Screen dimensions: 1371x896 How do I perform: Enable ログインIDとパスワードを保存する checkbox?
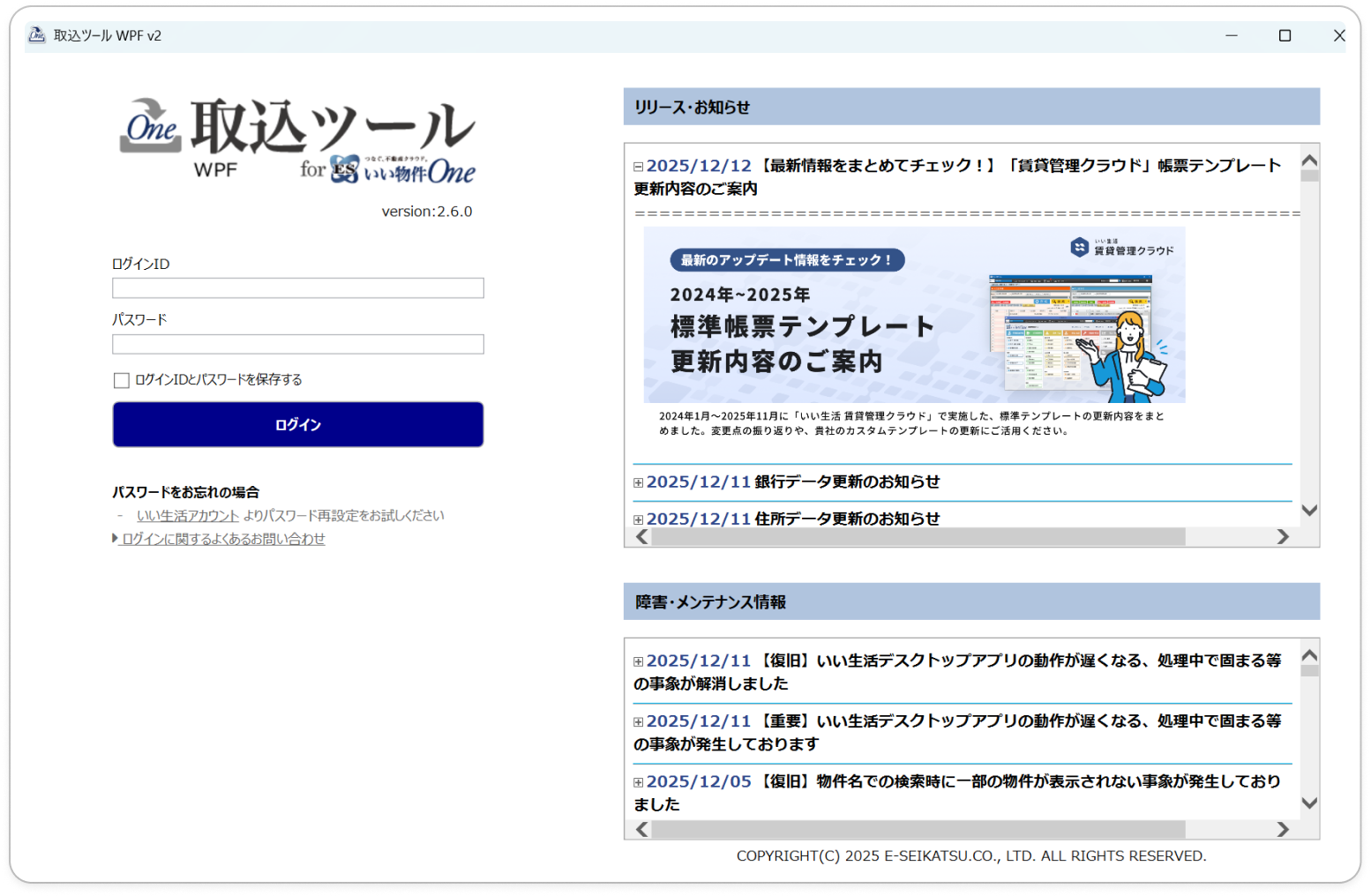(x=122, y=380)
